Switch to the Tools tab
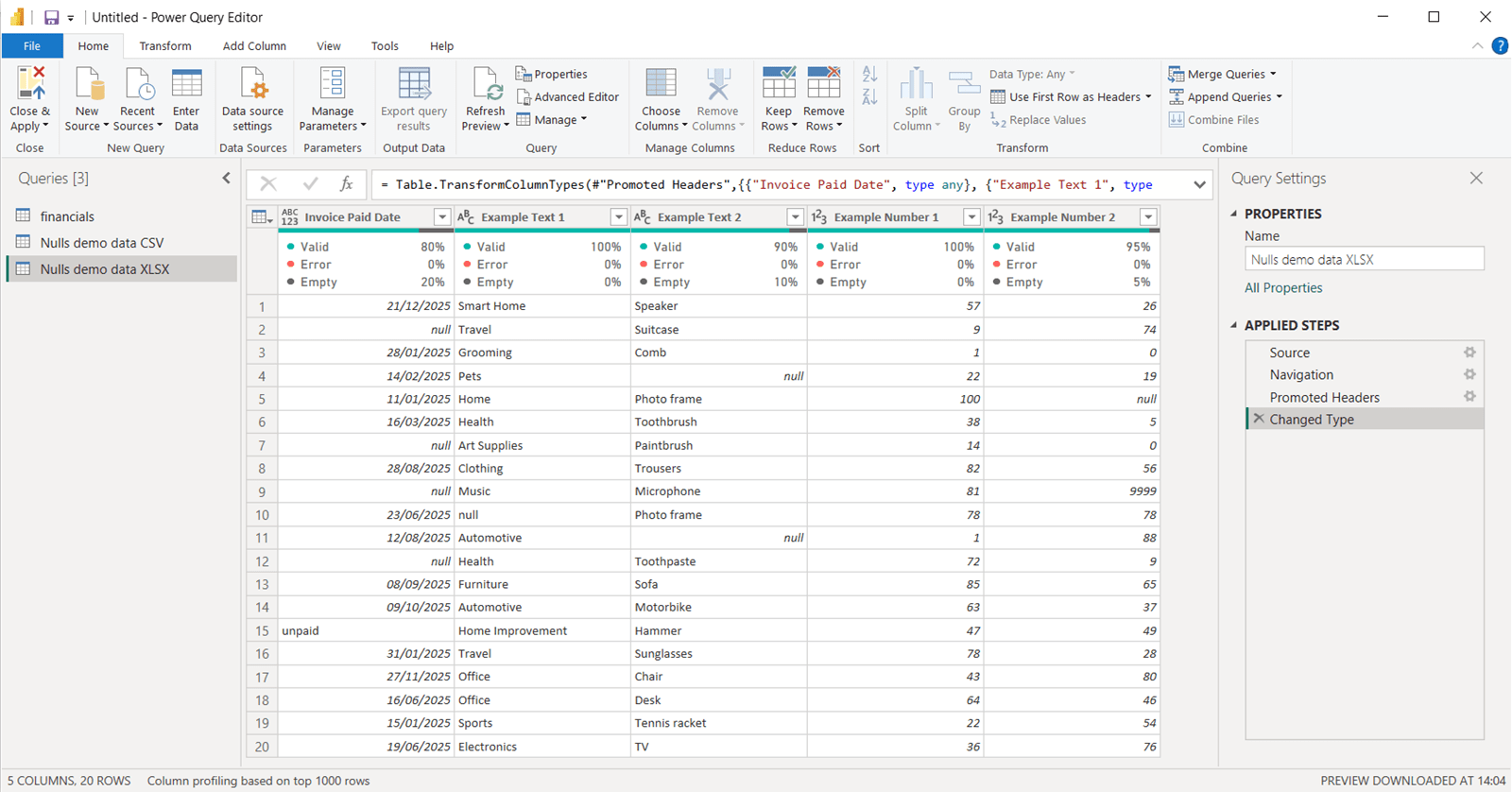 [385, 45]
